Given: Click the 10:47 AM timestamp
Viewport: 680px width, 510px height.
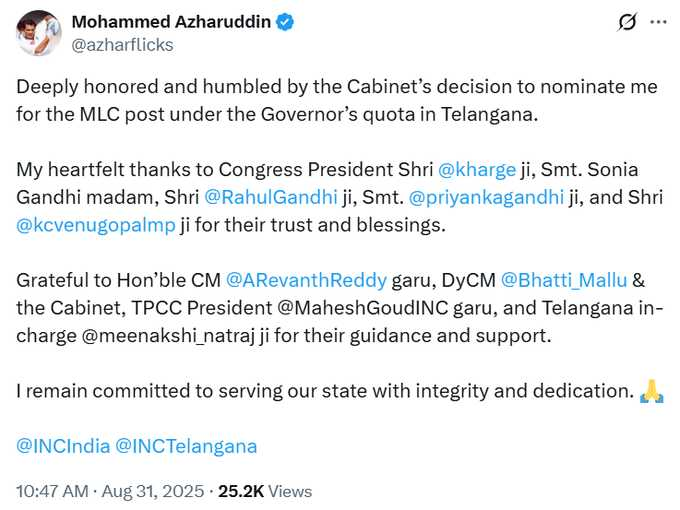Looking at the screenshot, I should [x=51, y=491].
